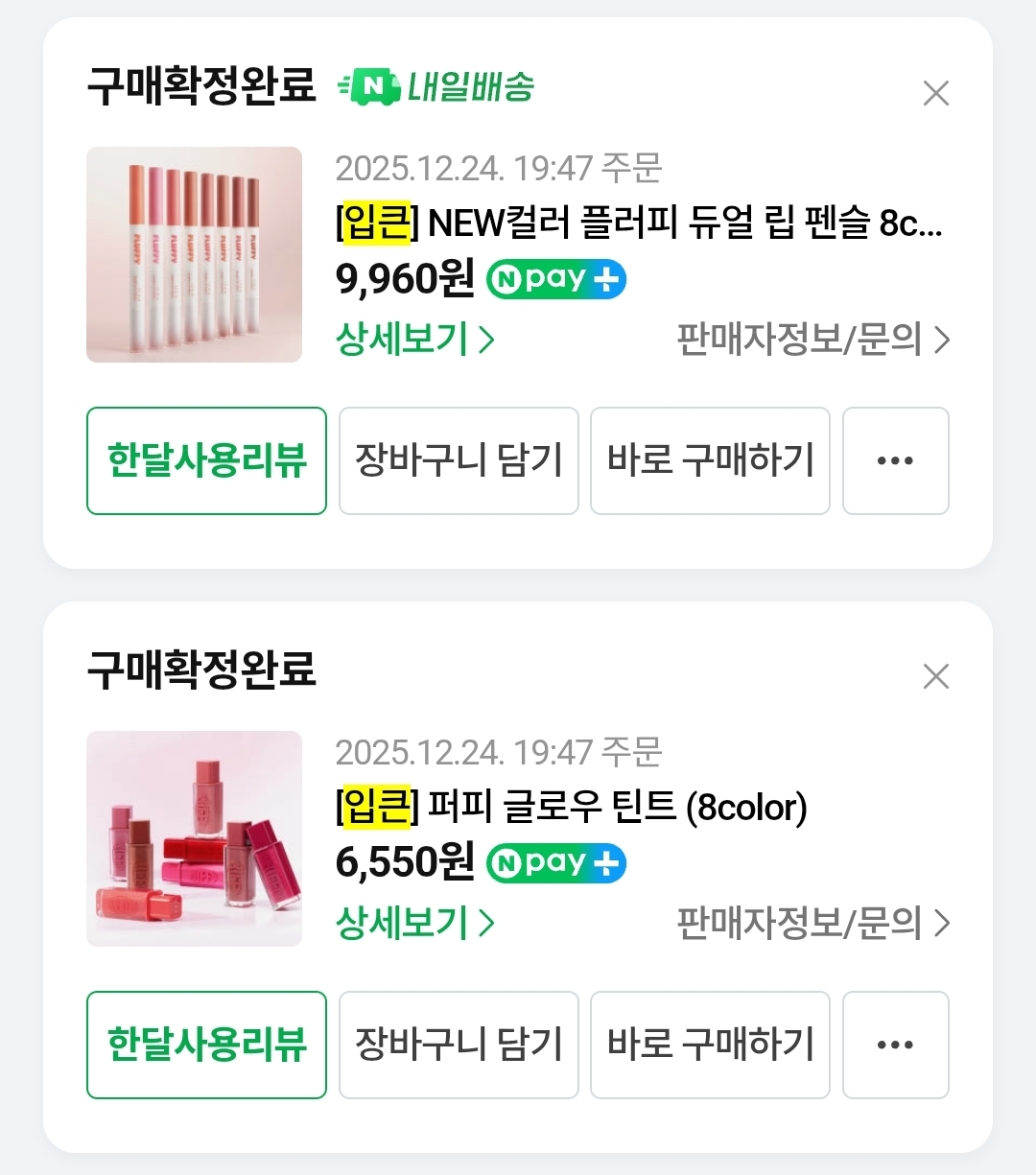Tap Npay plus badge on lip pencil order
The image size is (1036, 1175).
(556, 279)
